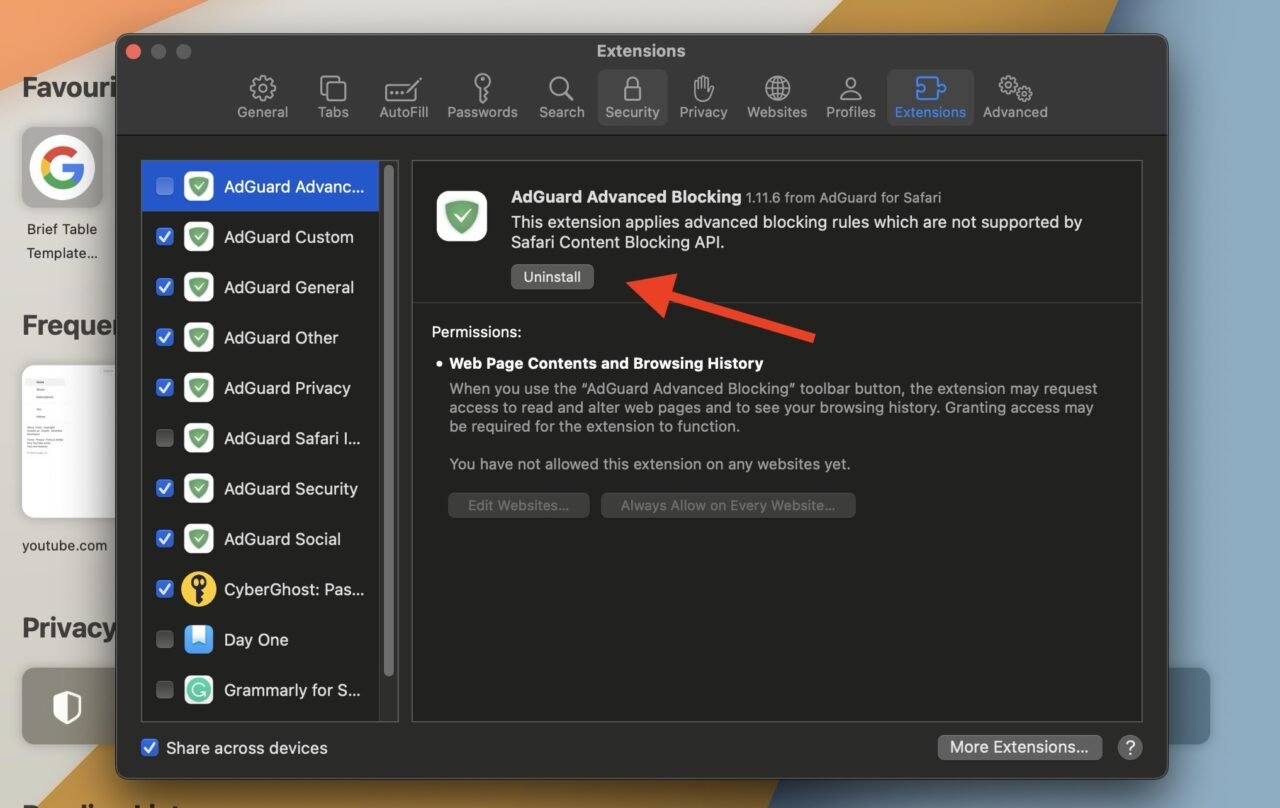Screen dimensions: 1280x808
Task: Open the Tabs preferences icon
Action: [x=333, y=89]
